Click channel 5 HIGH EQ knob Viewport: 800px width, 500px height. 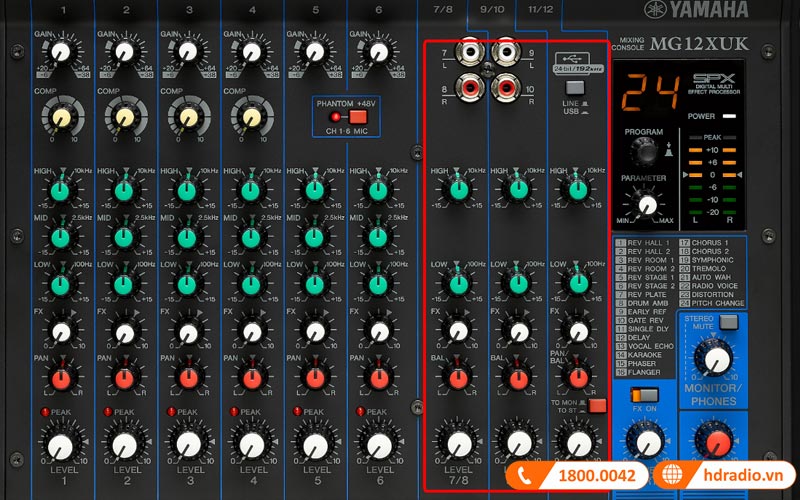[x=314, y=191]
